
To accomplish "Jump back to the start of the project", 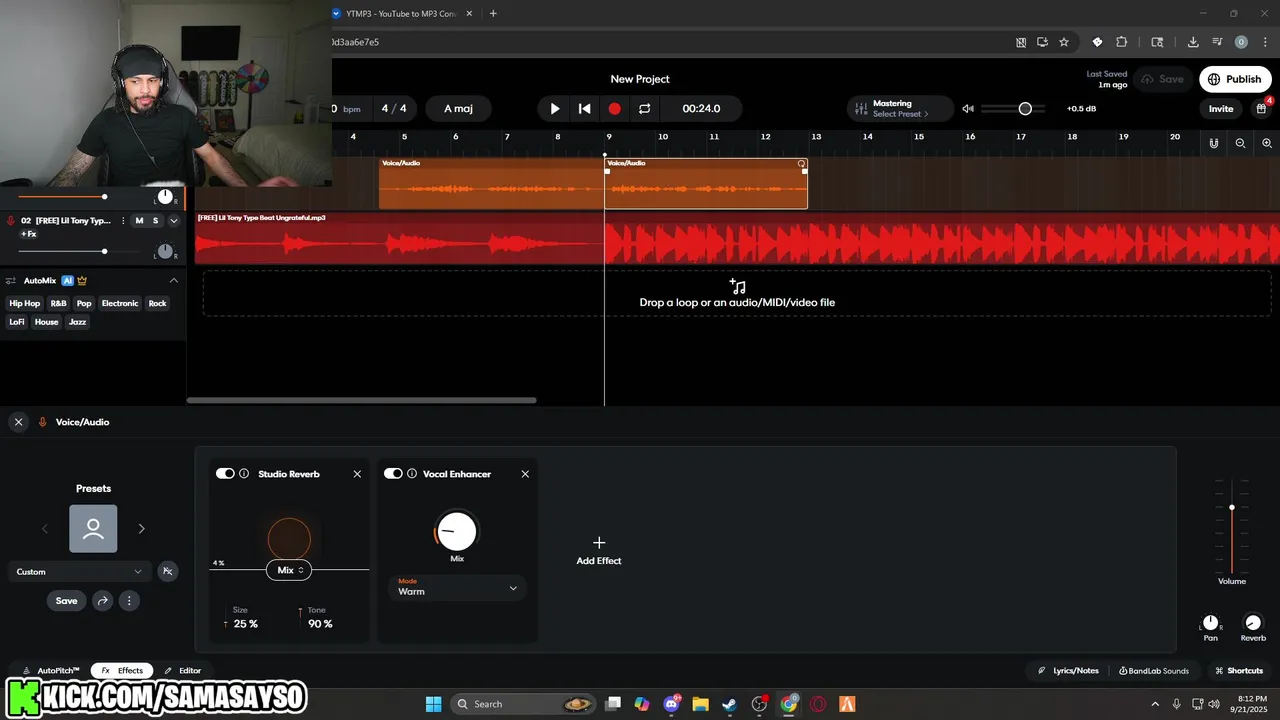I will tap(585, 108).
